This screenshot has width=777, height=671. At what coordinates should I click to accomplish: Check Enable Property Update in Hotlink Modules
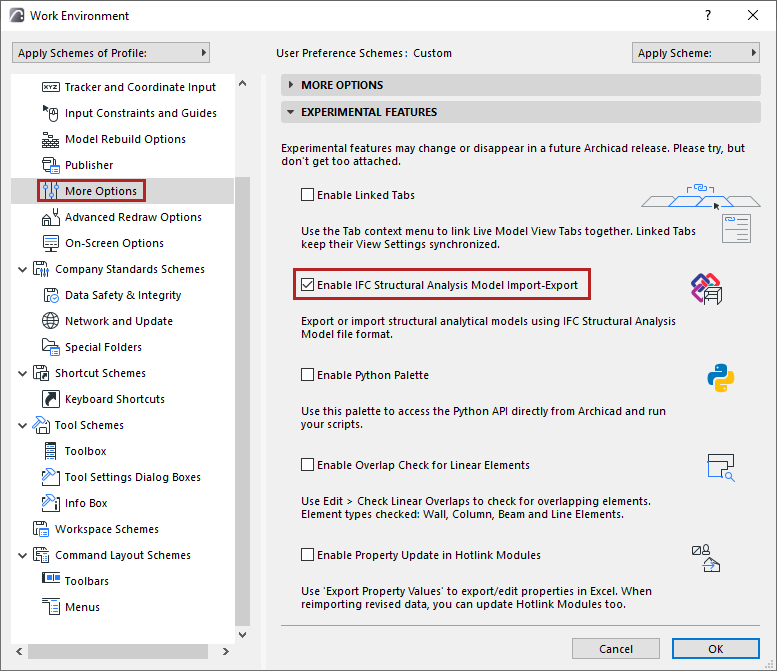tap(307, 555)
